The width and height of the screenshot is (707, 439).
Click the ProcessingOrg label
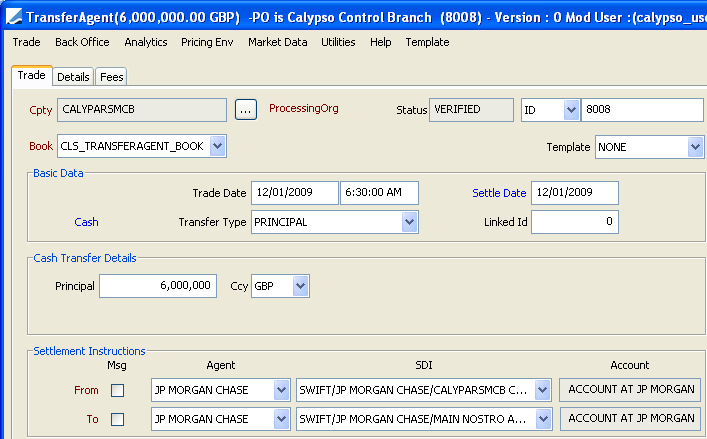[303, 109]
